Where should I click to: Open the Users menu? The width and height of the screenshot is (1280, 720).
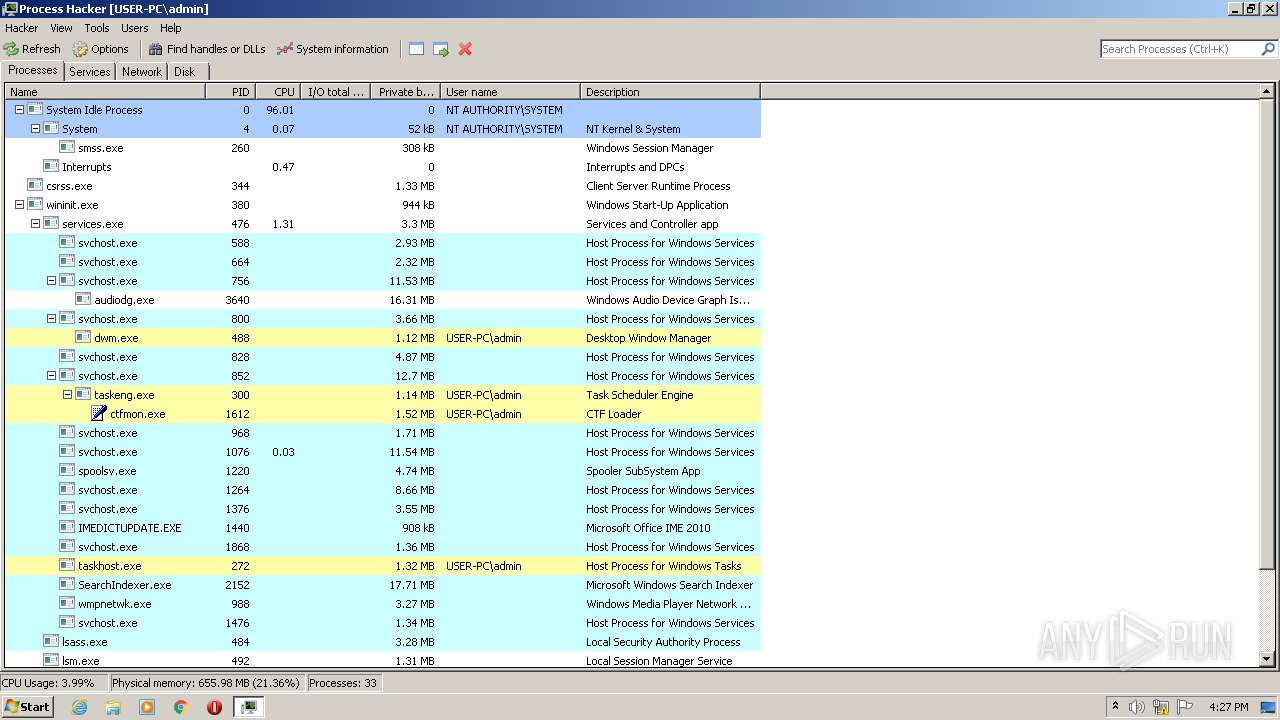(x=134, y=28)
